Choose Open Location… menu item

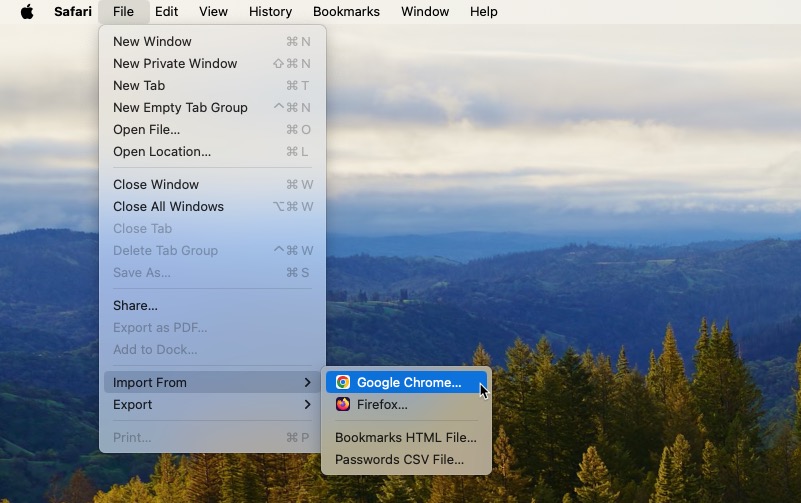213,152
